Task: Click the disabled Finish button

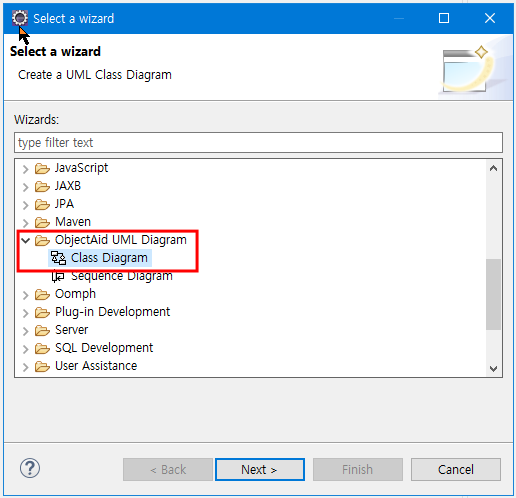Action: tap(358, 469)
